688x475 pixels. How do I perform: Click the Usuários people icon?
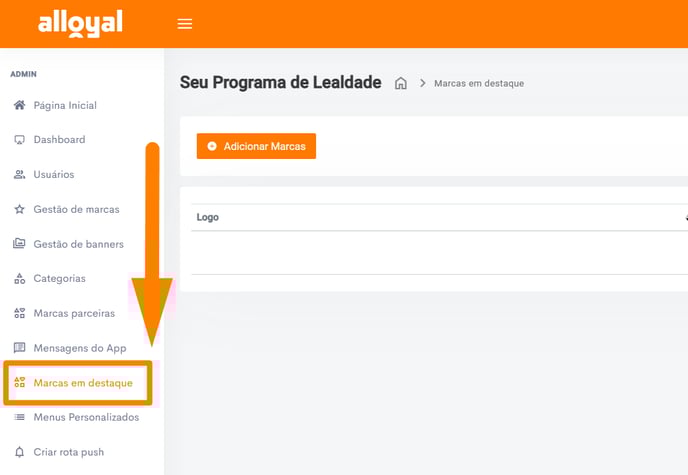point(19,175)
